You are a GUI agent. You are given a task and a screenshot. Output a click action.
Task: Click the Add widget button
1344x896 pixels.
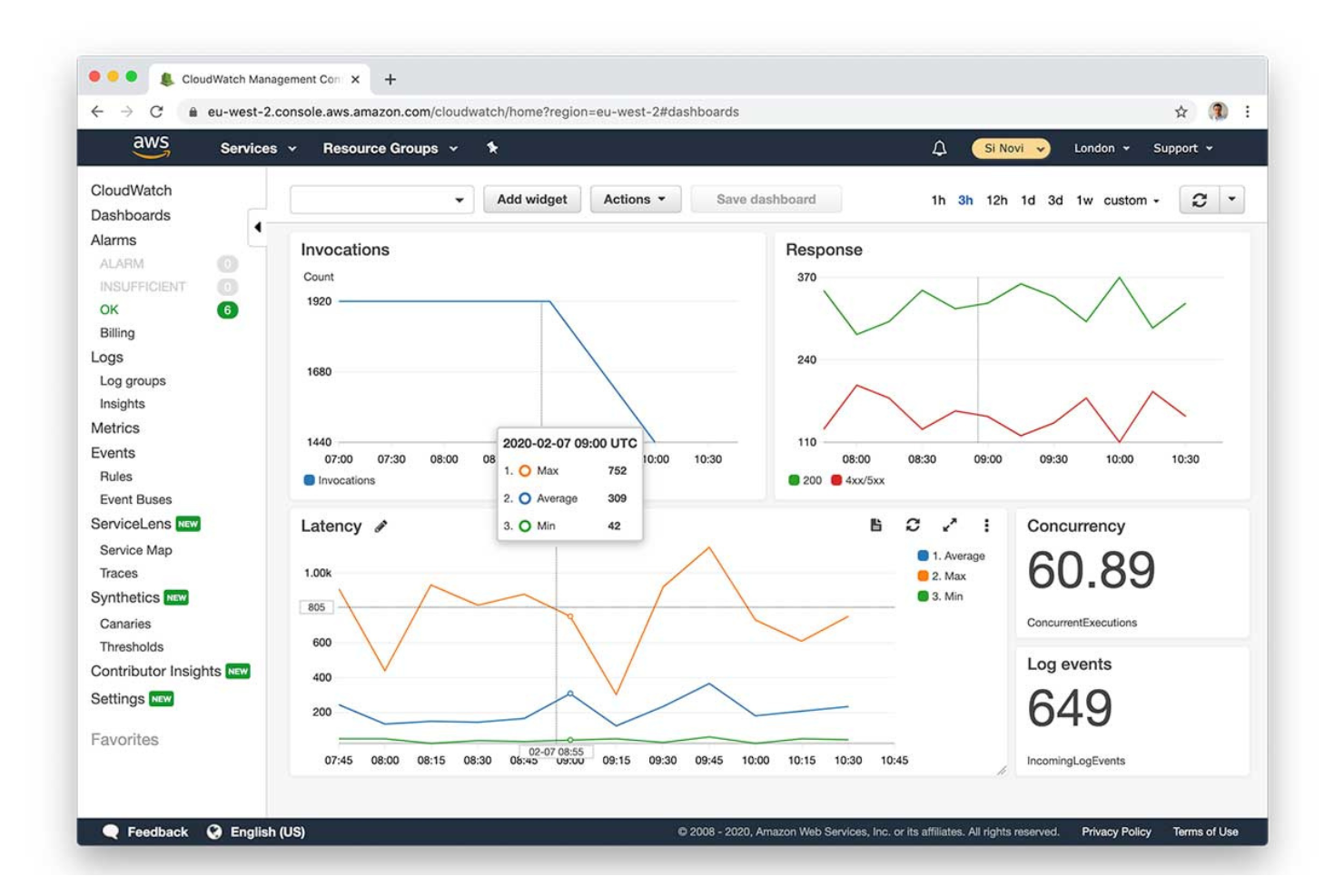point(532,199)
